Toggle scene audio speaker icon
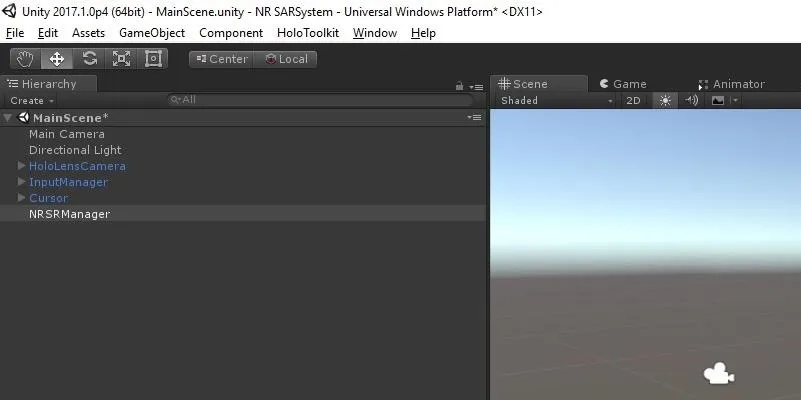 pyautogui.click(x=692, y=101)
